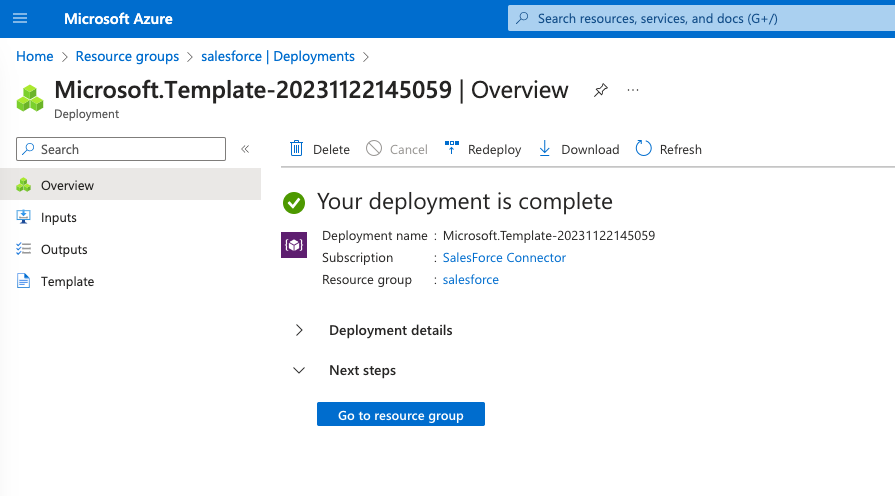Open the Azure portal hamburger menu
The width and height of the screenshot is (895, 496).
click(21, 19)
